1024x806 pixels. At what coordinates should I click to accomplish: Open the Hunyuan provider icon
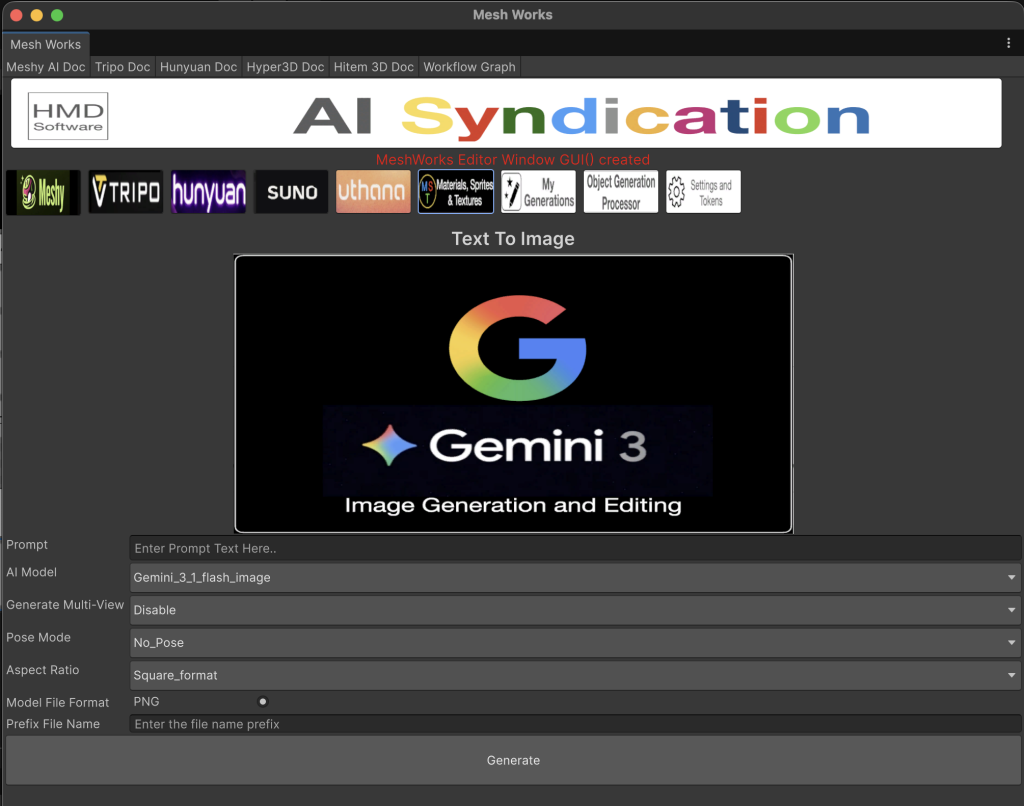[x=208, y=192]
